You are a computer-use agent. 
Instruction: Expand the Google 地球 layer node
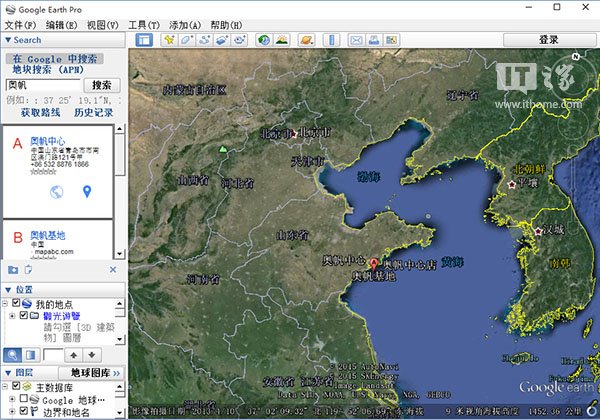[x=12, y=399]
